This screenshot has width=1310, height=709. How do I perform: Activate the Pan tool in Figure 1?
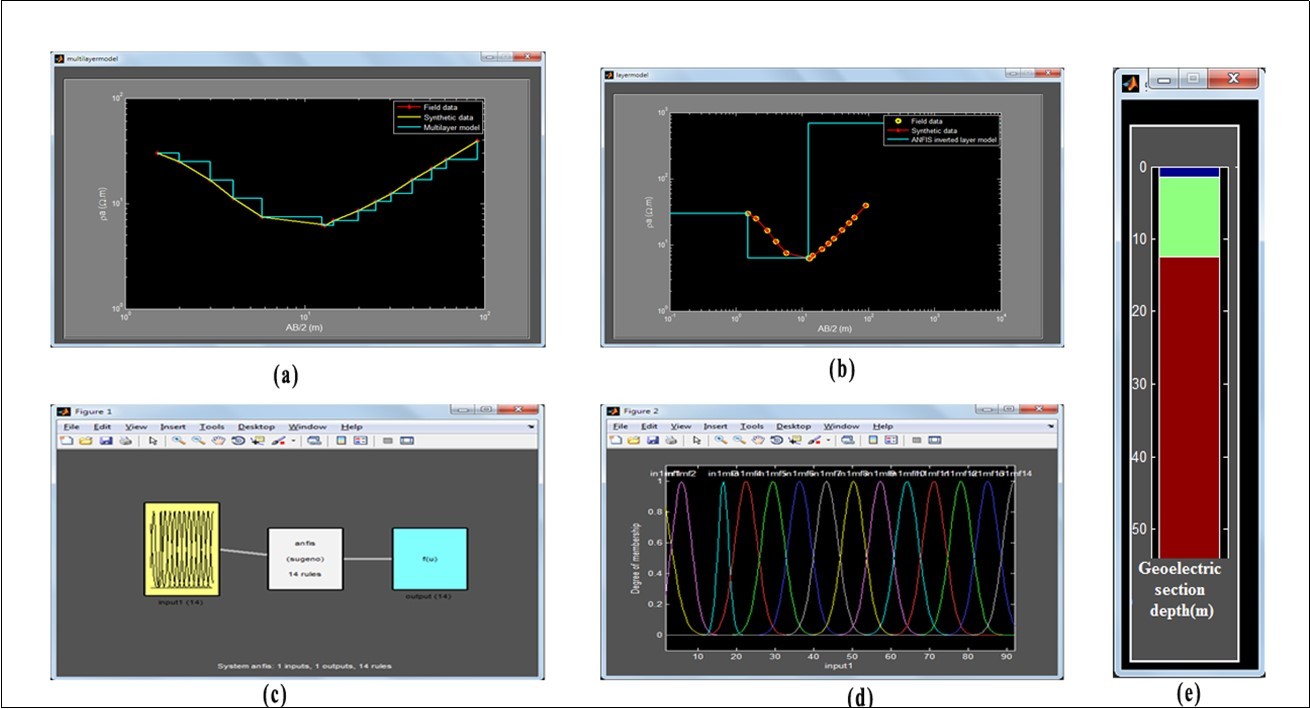click(x=217, y=441)
